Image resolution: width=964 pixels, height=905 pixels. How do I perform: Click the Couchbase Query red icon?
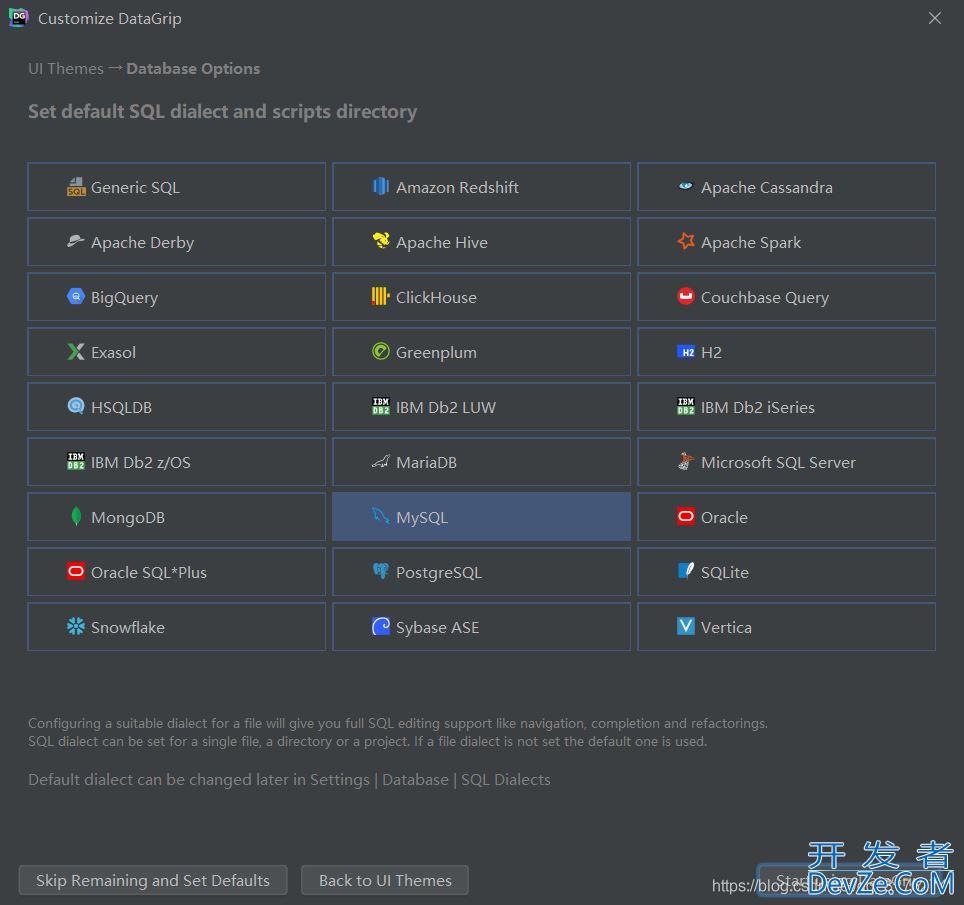[x=685, y=296]
